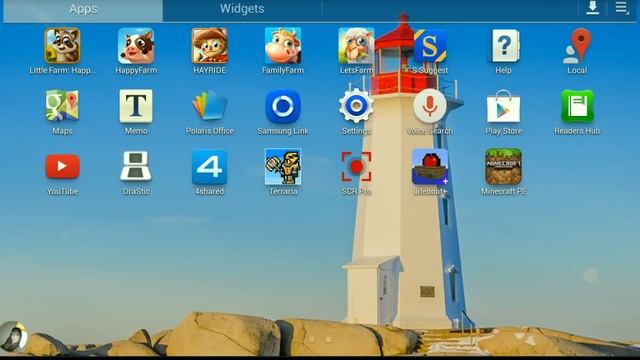This screenshot has height=360, width=640.
Task: Open Samsung Link
Action: click(283, 106)
